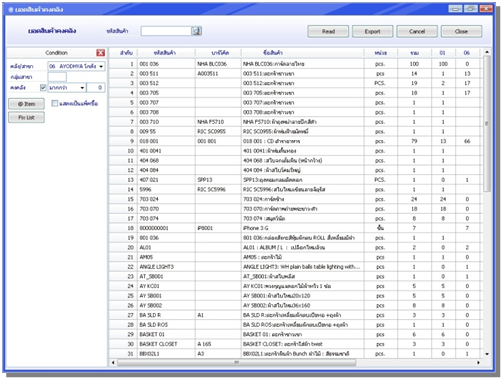This screenshot has height=379, width=502.
Task: Select the barcode cell 001 801
Action: (x=218, y=141)
